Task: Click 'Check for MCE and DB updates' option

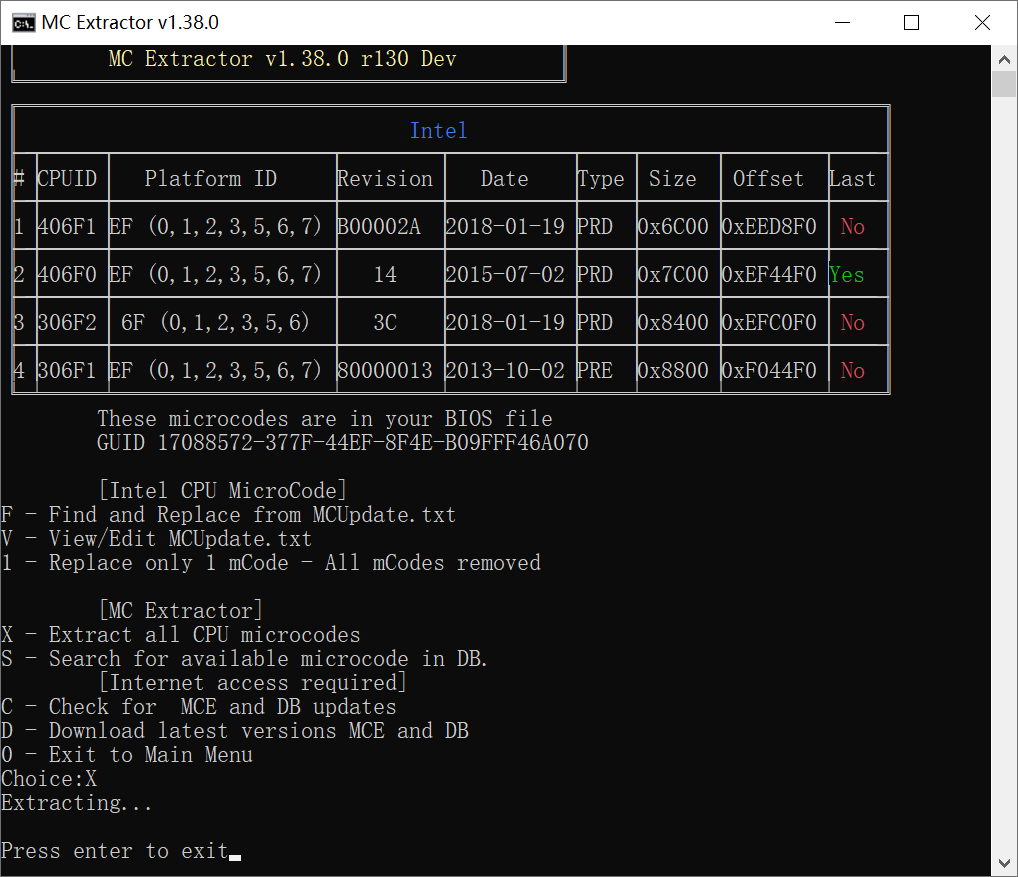Action: [199, 707]
